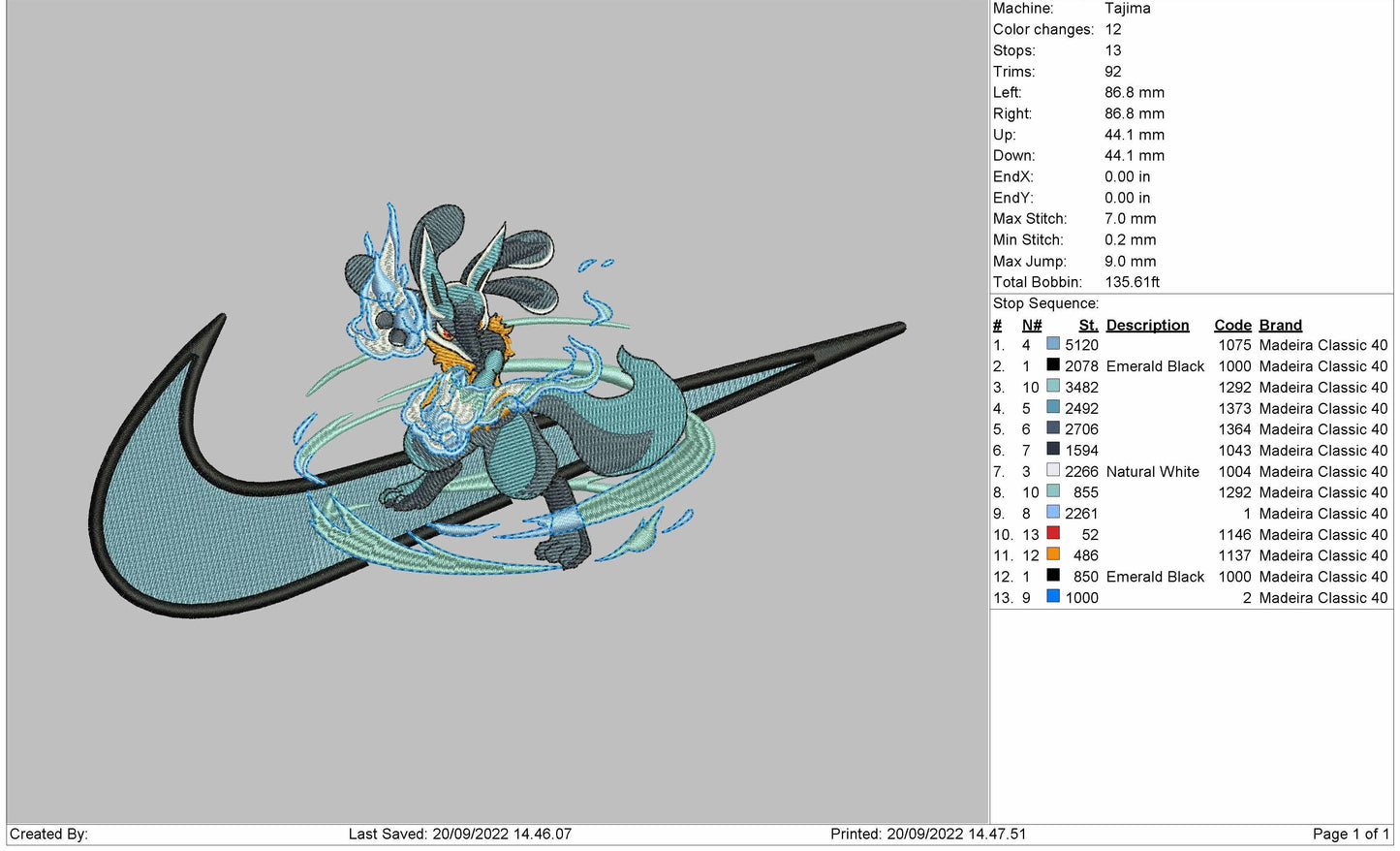Select the Emerald Black description in stop 12

[1155, 577]
